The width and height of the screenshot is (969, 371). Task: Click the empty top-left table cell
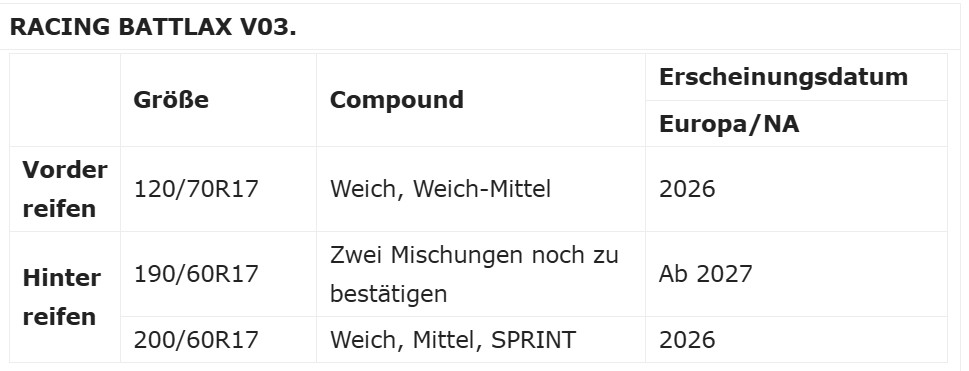click(x=65, y=100)
